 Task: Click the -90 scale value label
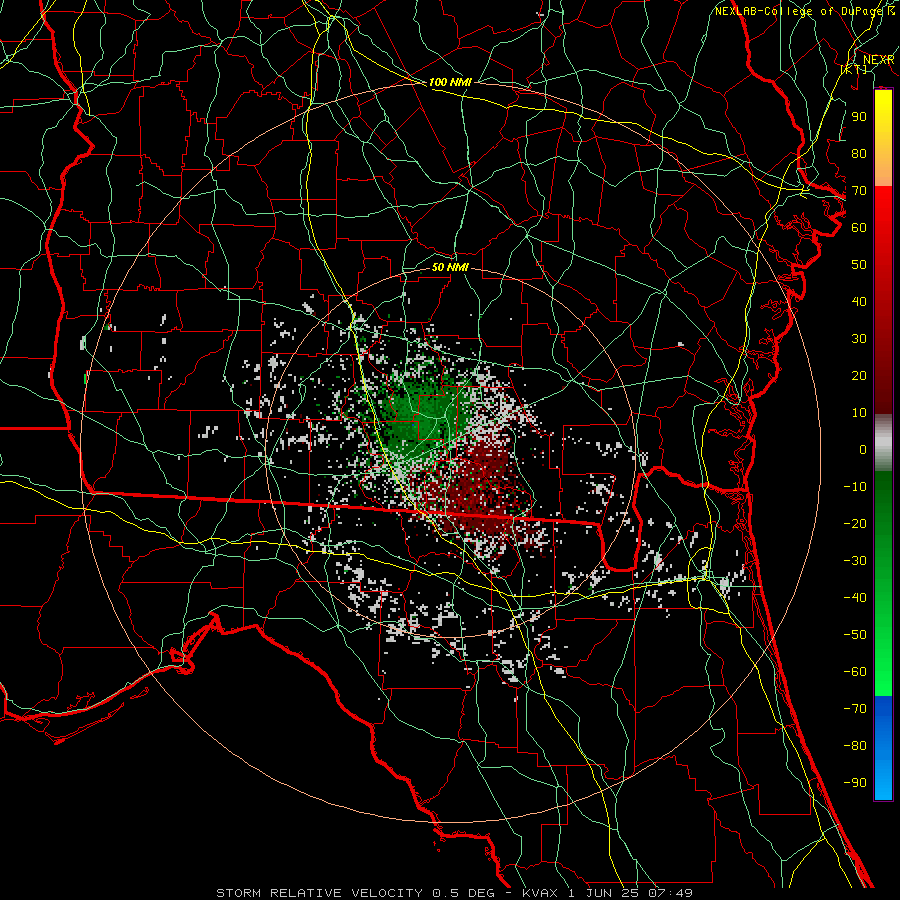coord(855,783)
